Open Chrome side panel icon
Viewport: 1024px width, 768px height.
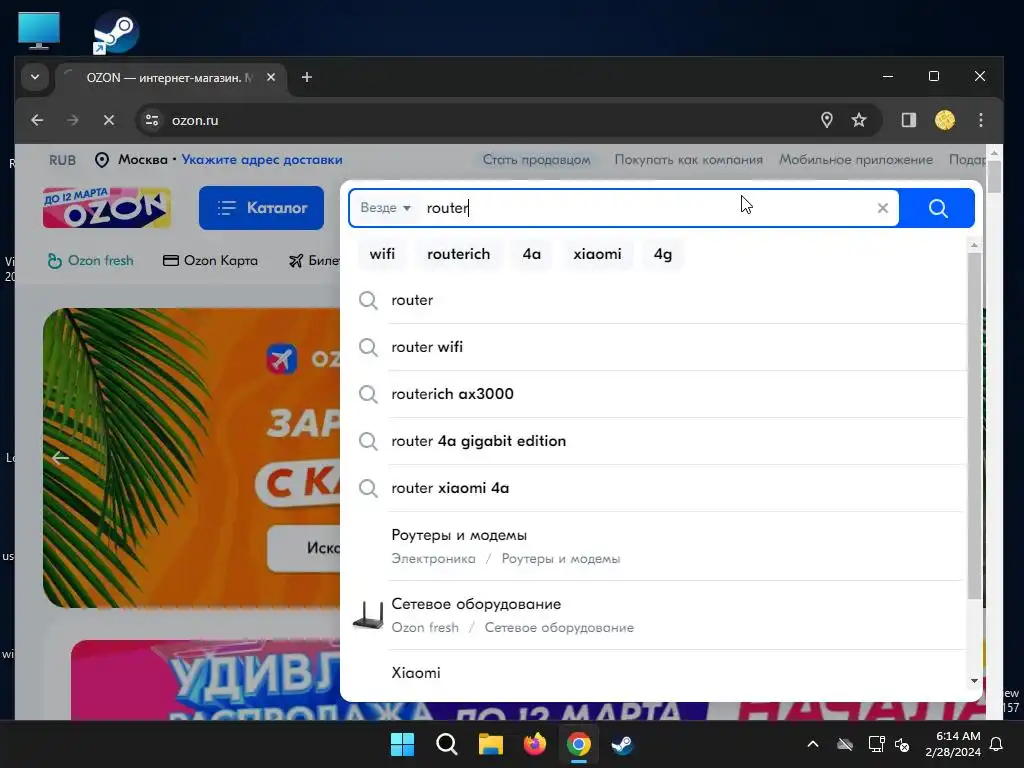click(908, 120)
